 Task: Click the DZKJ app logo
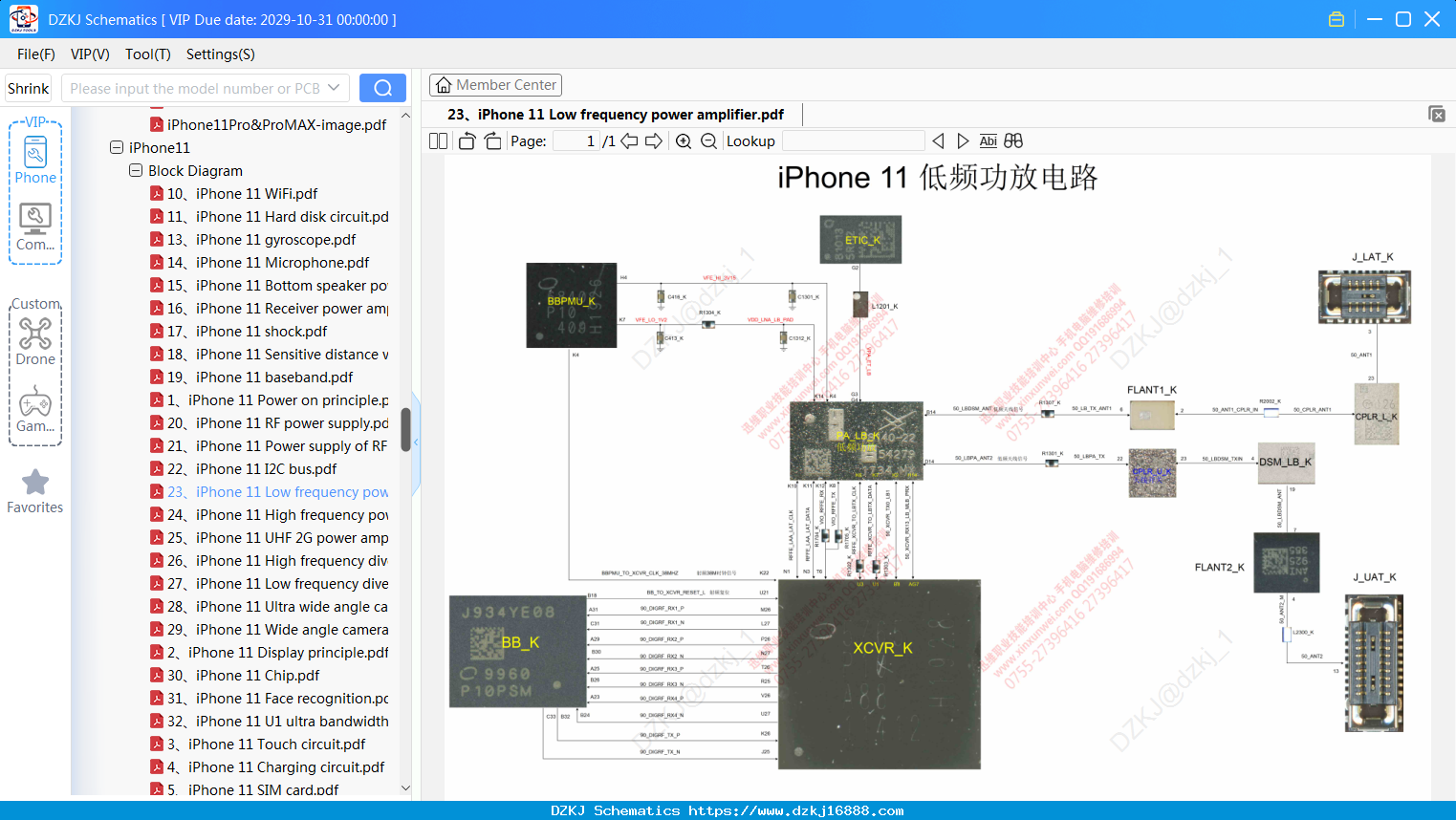tap(23, 19)
